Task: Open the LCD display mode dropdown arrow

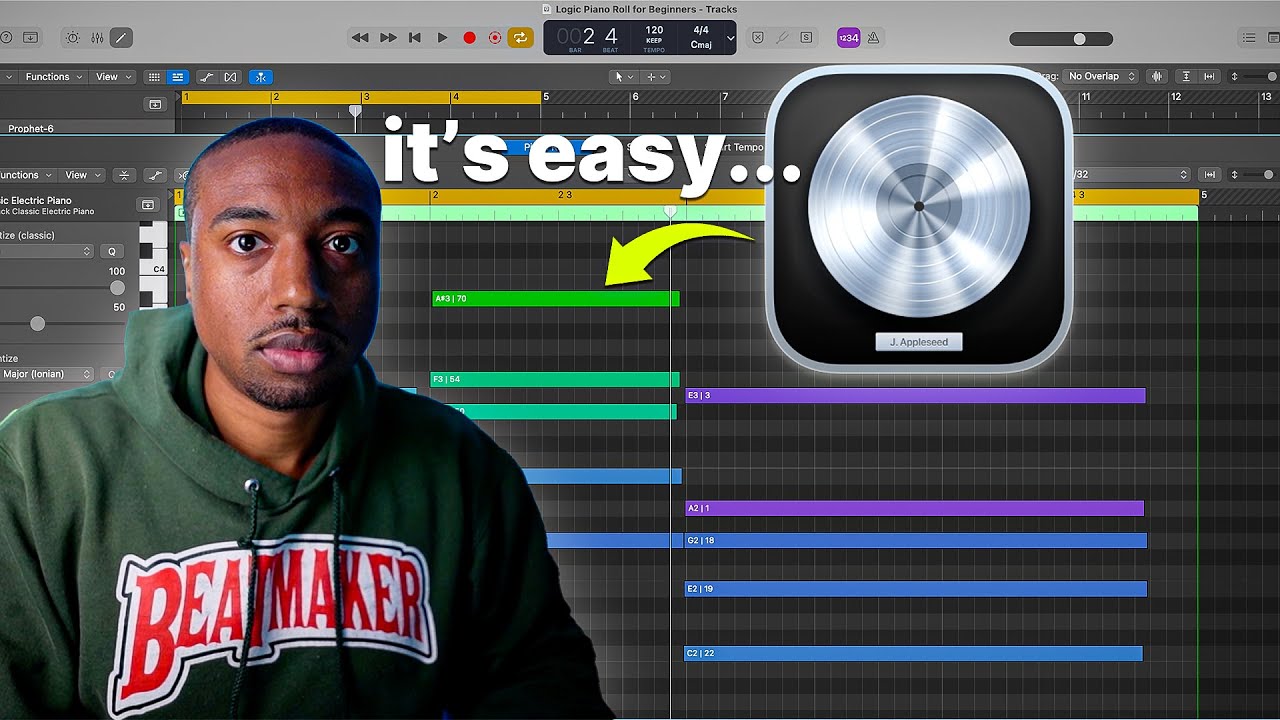Action: coord(730,38)
